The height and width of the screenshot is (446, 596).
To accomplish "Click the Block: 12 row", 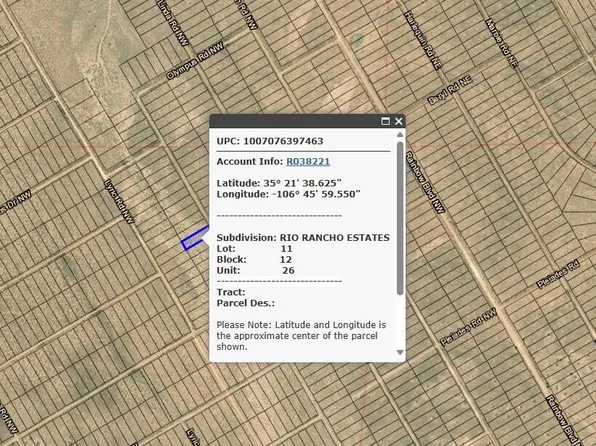I will [254, 260].
